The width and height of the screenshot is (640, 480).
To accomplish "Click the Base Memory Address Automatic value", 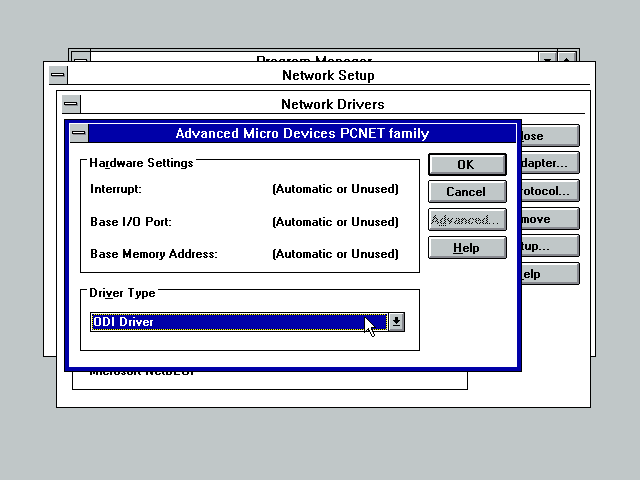I will click(x=336, y=254).
